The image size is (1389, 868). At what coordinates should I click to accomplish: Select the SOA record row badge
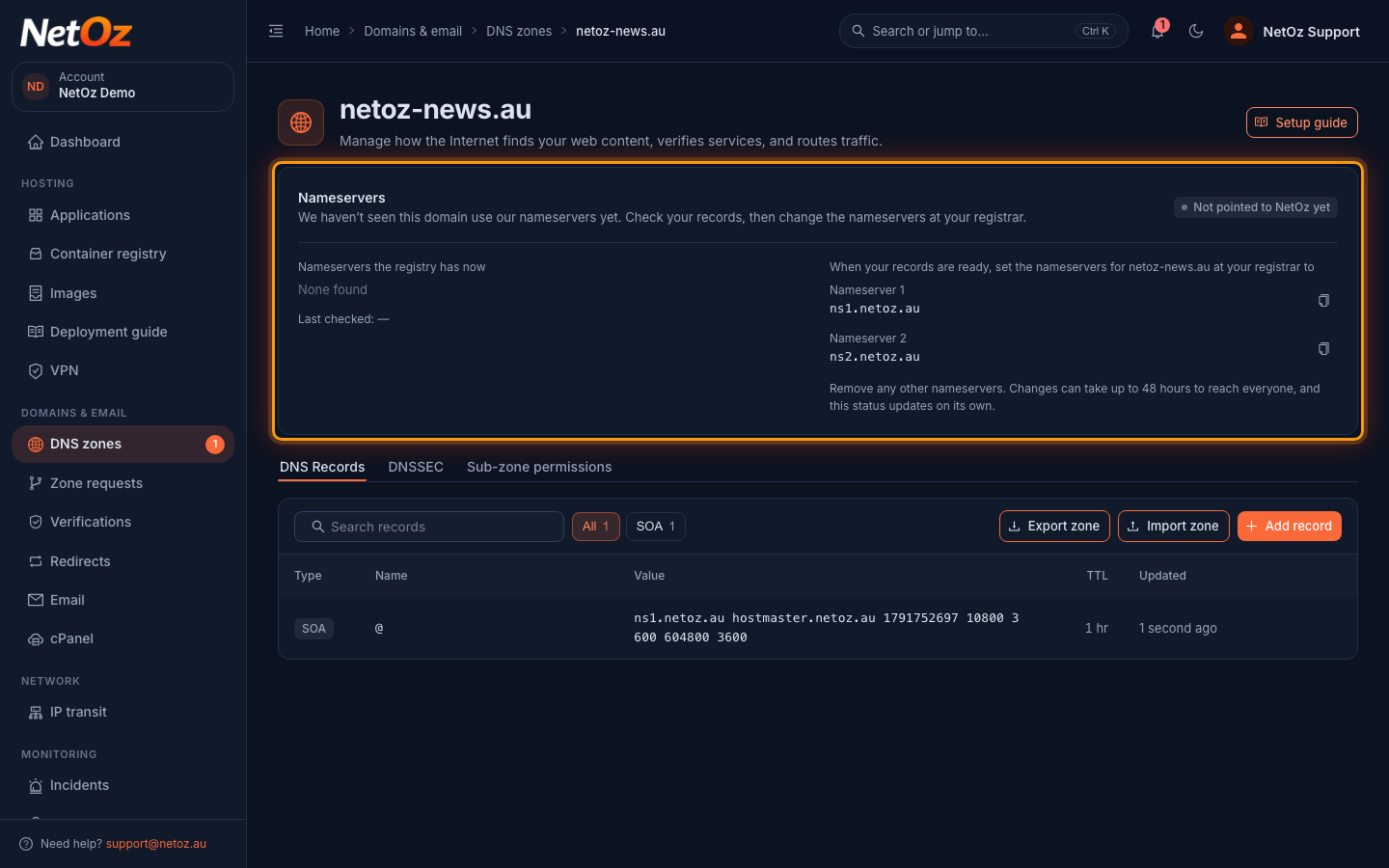tap(313, 629)
